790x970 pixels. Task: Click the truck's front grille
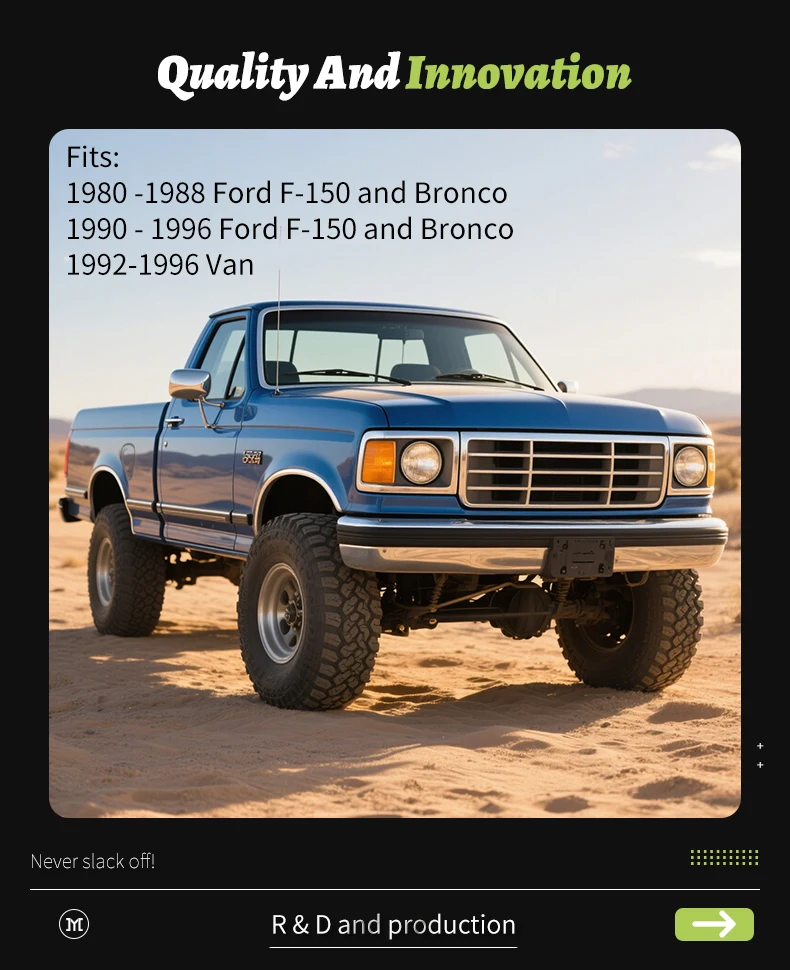564,471
